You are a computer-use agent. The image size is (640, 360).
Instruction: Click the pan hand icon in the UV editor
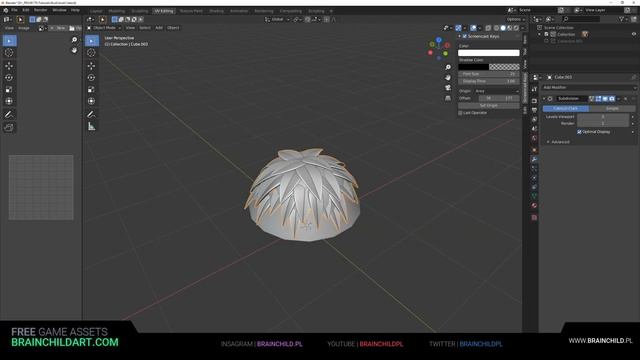74,50
